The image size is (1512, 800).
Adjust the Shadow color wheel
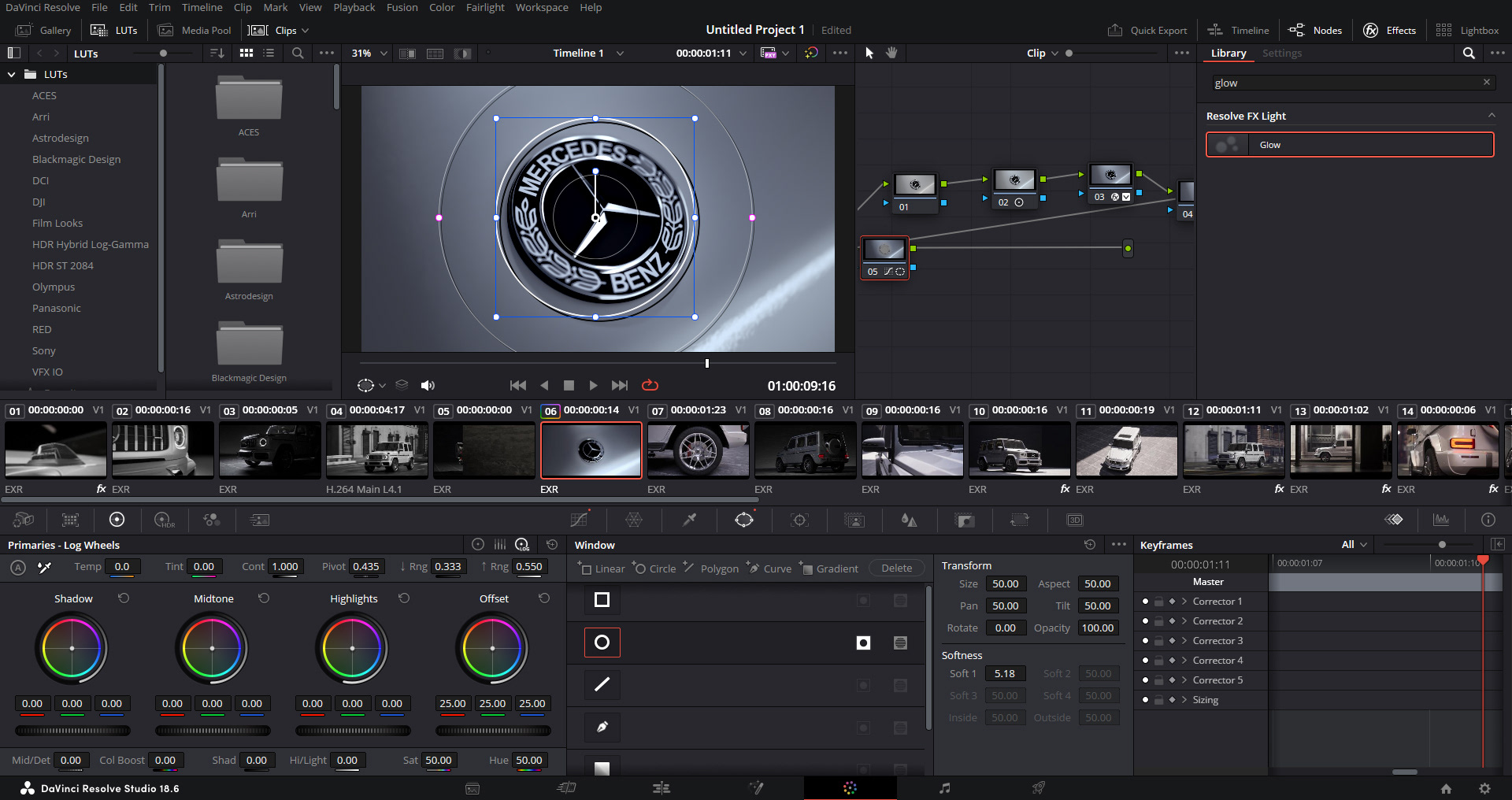coord(72,648)
